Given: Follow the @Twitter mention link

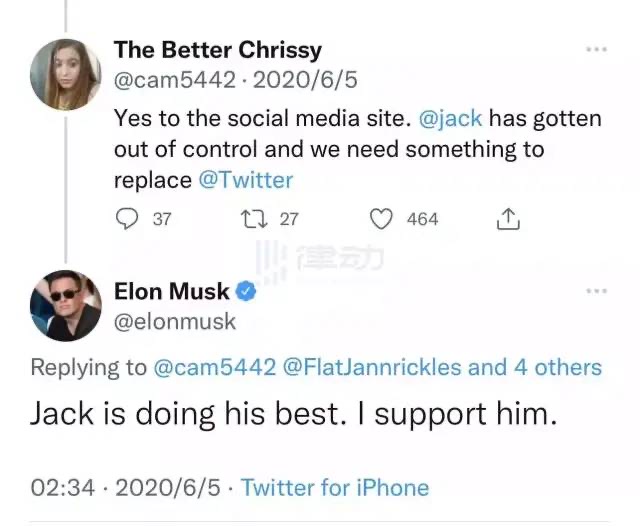Looking at the screenshot, I should 246,180.
